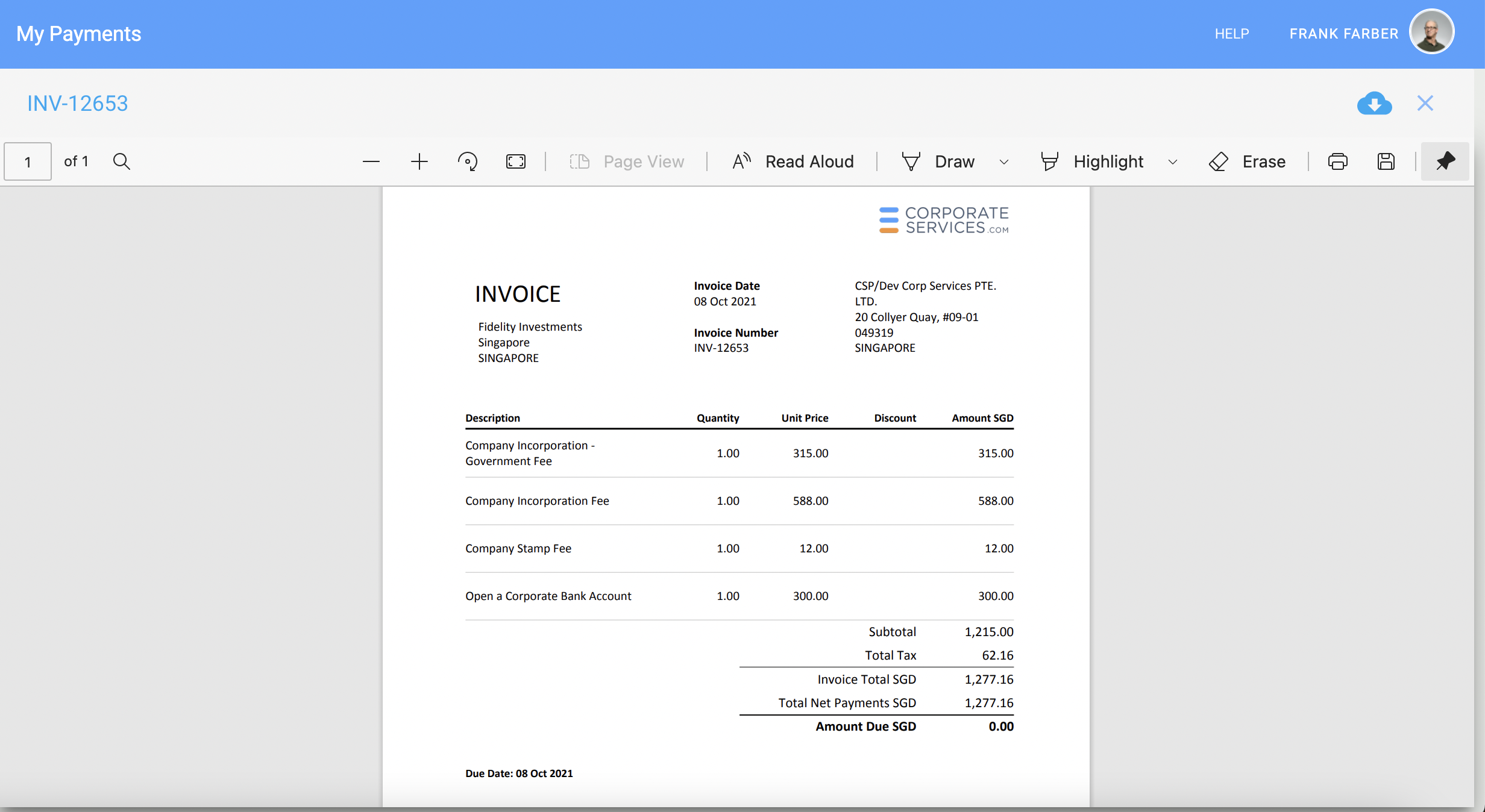Click the print icon
This screenshot has width=1485, height=812.
1337,161
